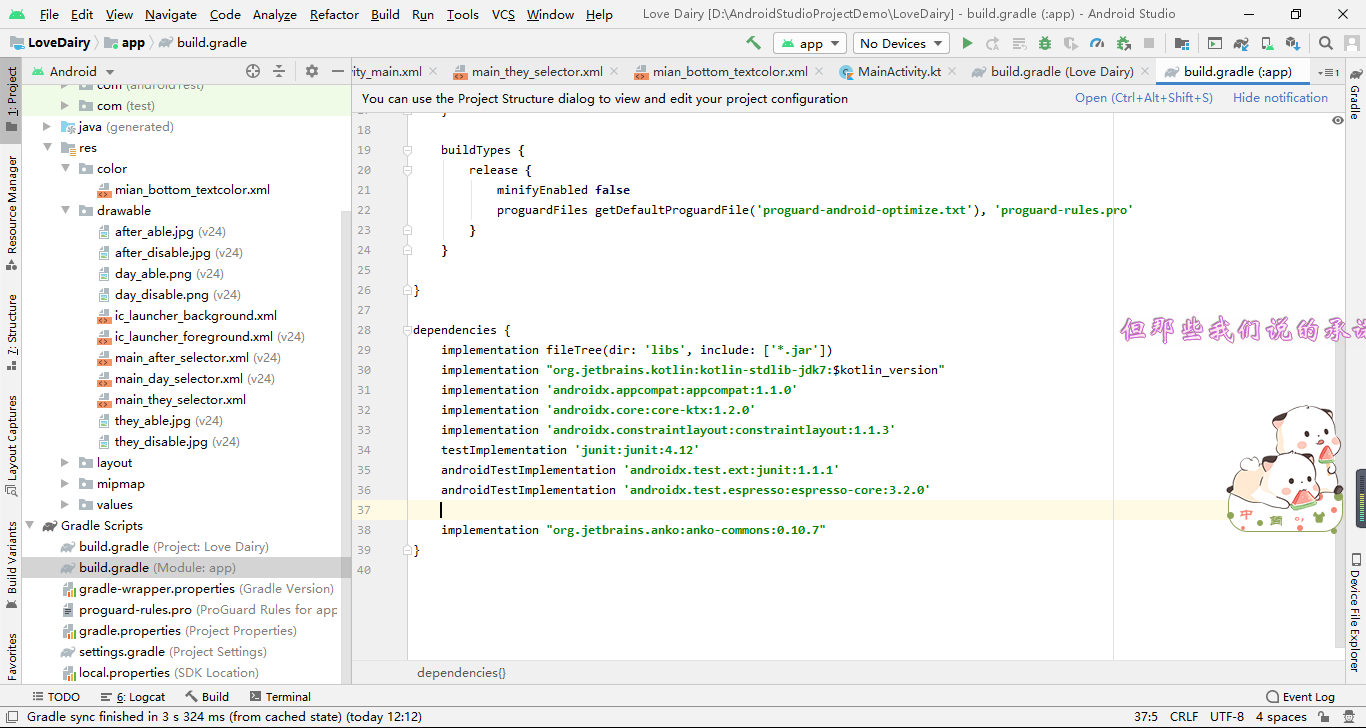Debug app with the green bug icon
Screen dimensions: 1366x728
[x=1045, y=43]
